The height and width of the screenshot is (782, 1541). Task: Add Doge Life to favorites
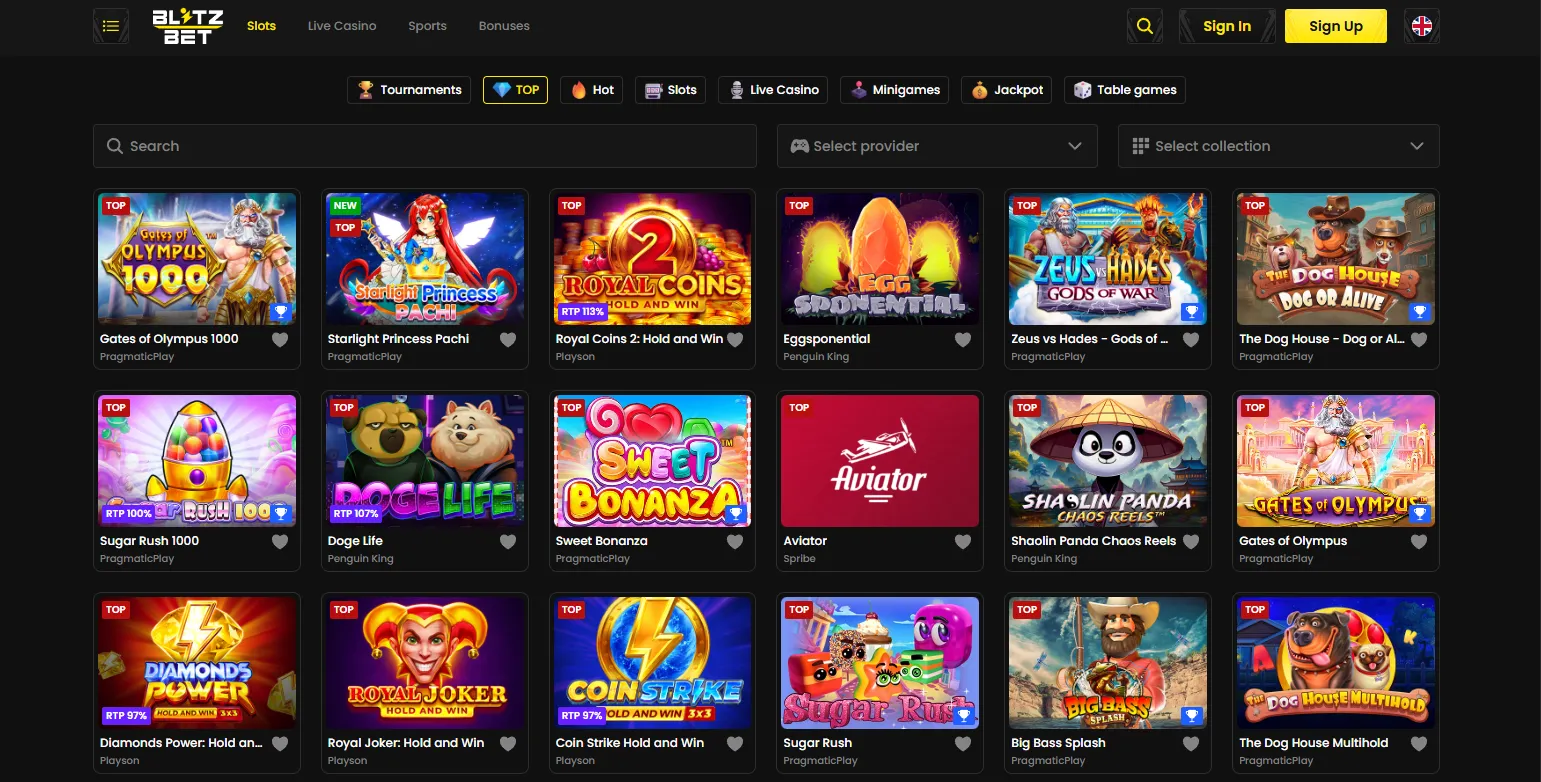[508, 542]
